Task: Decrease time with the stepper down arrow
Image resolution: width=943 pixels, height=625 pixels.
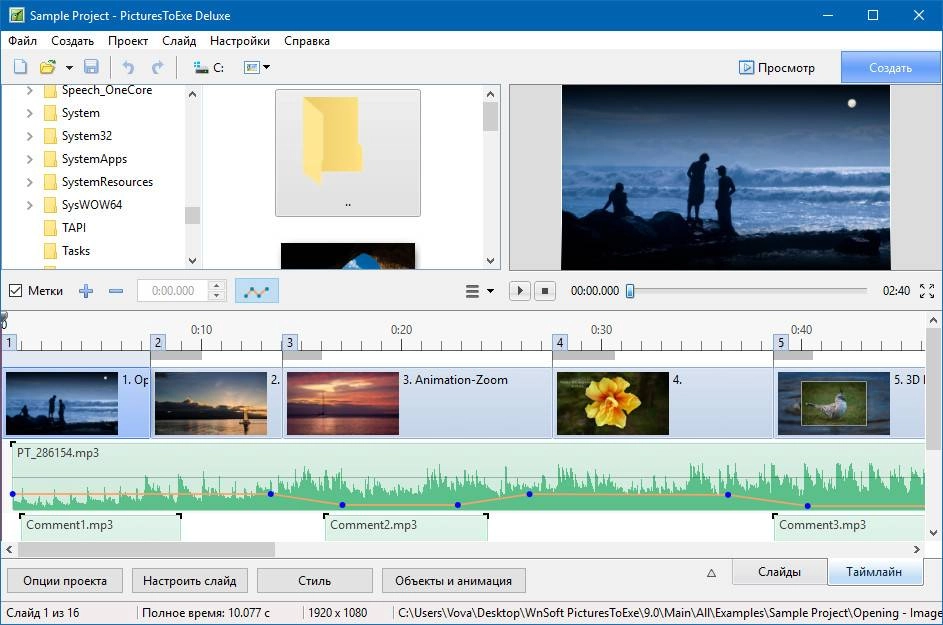Action: pyautogui.click(x=217, y=296)
